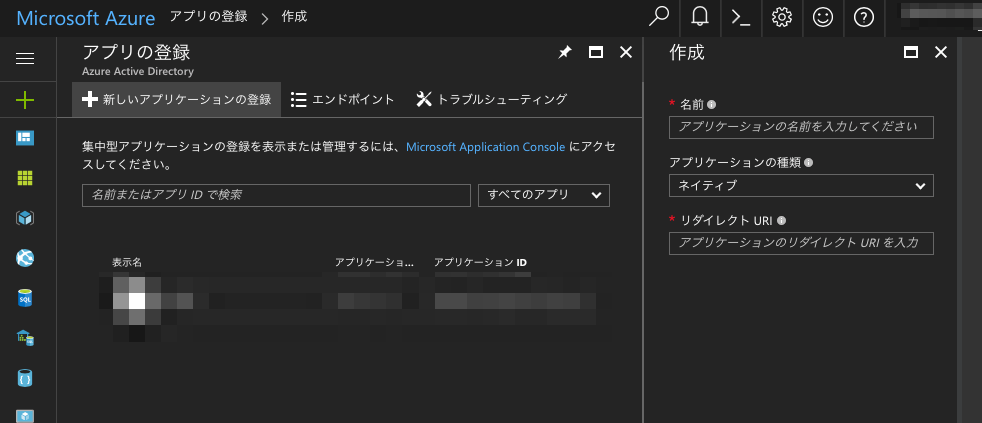Follow the Microsoft Application Console link
Image resolution: width=982 pixels, height=423 pixels.
click(x=485, y=147)
